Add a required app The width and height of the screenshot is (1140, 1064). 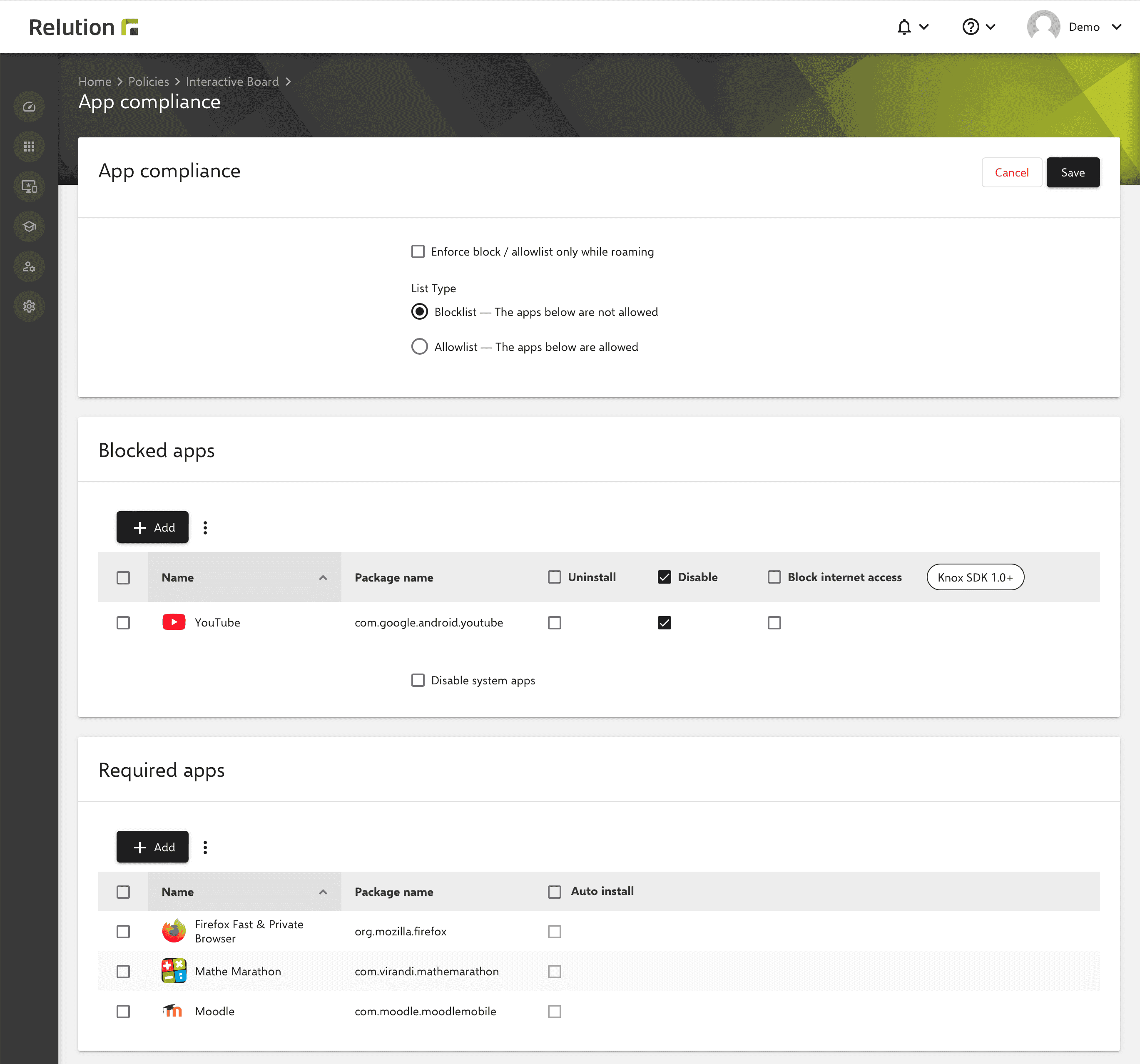coord(152,847)
